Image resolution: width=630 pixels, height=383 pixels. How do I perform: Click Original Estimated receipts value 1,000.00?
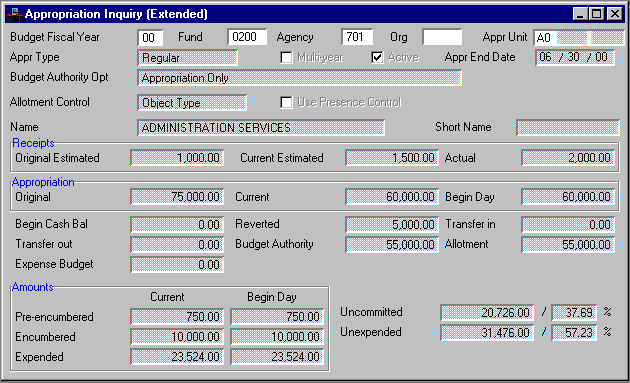point(177,158)
